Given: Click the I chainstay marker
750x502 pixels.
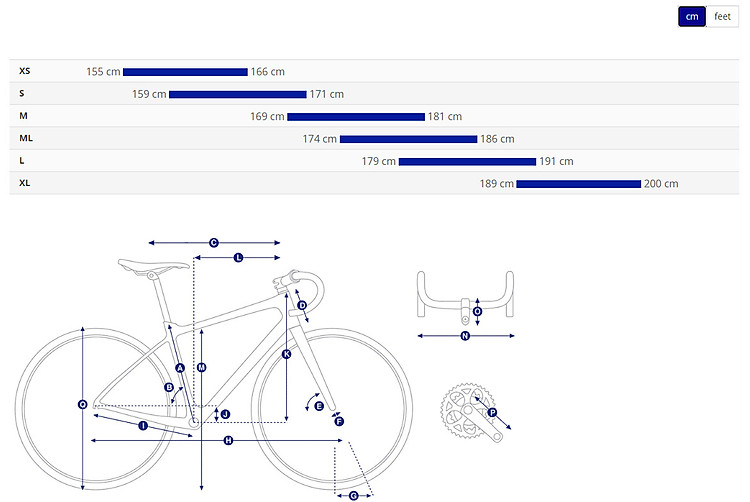Looking at the screenshot, I should [x=143, y=426].
